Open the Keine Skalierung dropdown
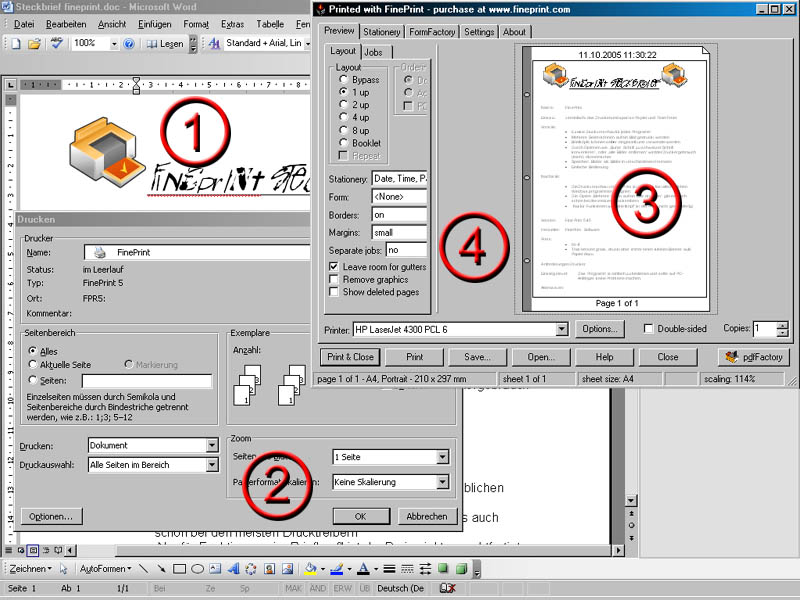800x600 pixels. coord(442,482)
